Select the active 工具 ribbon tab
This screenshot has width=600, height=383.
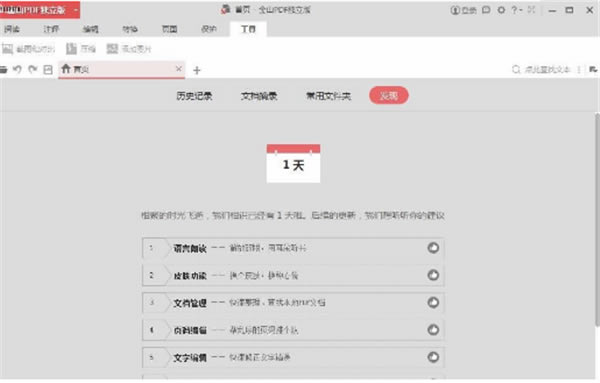248,29
